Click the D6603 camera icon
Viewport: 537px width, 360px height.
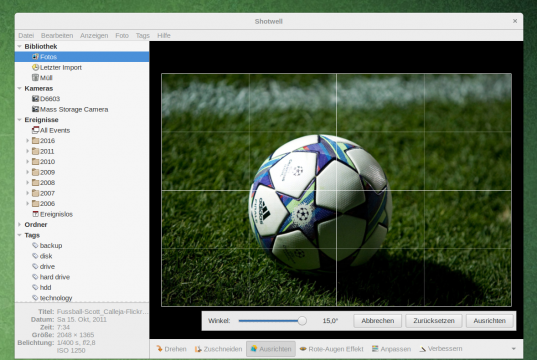tap(35, 99)
